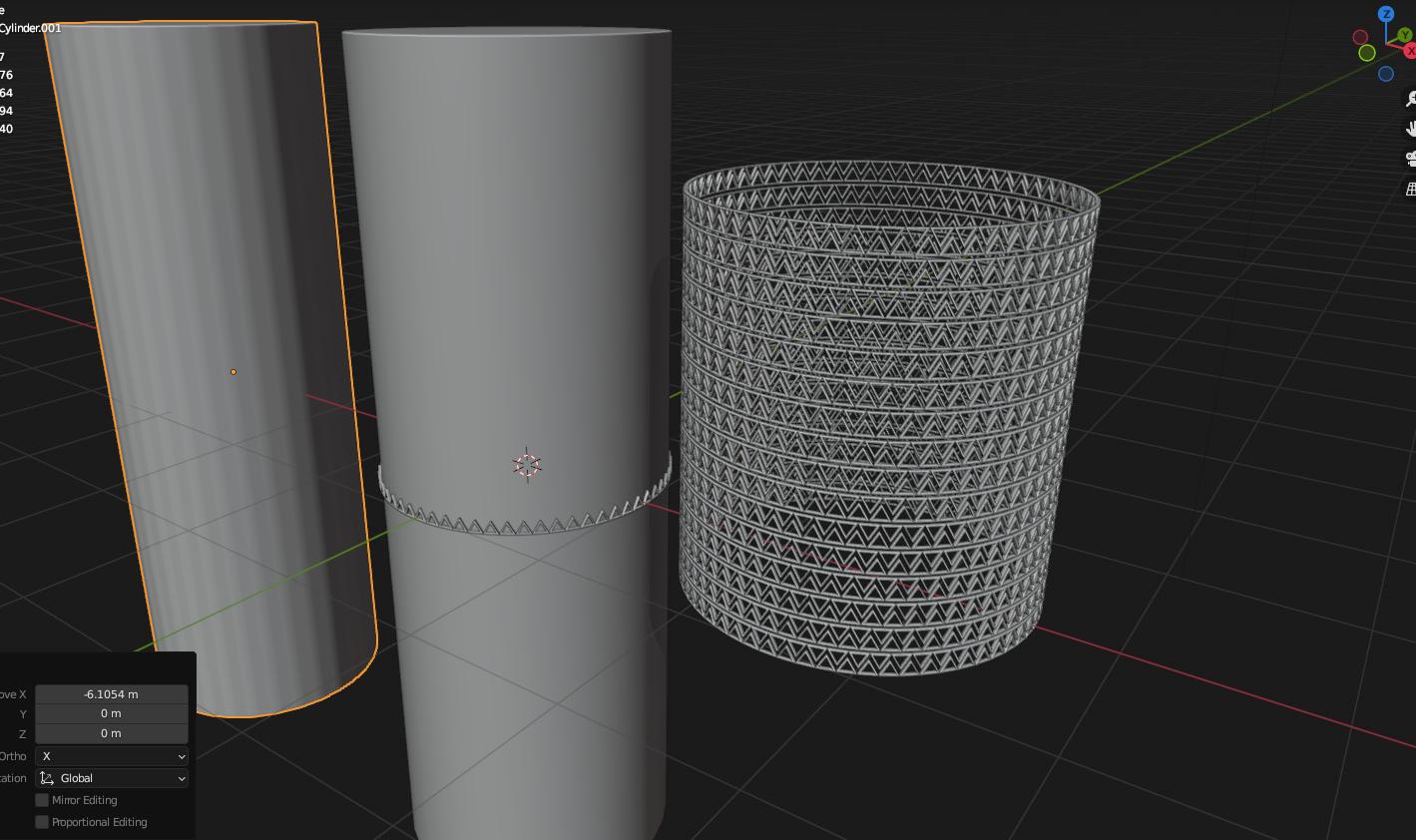This screenshot has width=1416, height=840.
Task: Enable the Mirror Editing checkbox
Action: coord(42,800)
